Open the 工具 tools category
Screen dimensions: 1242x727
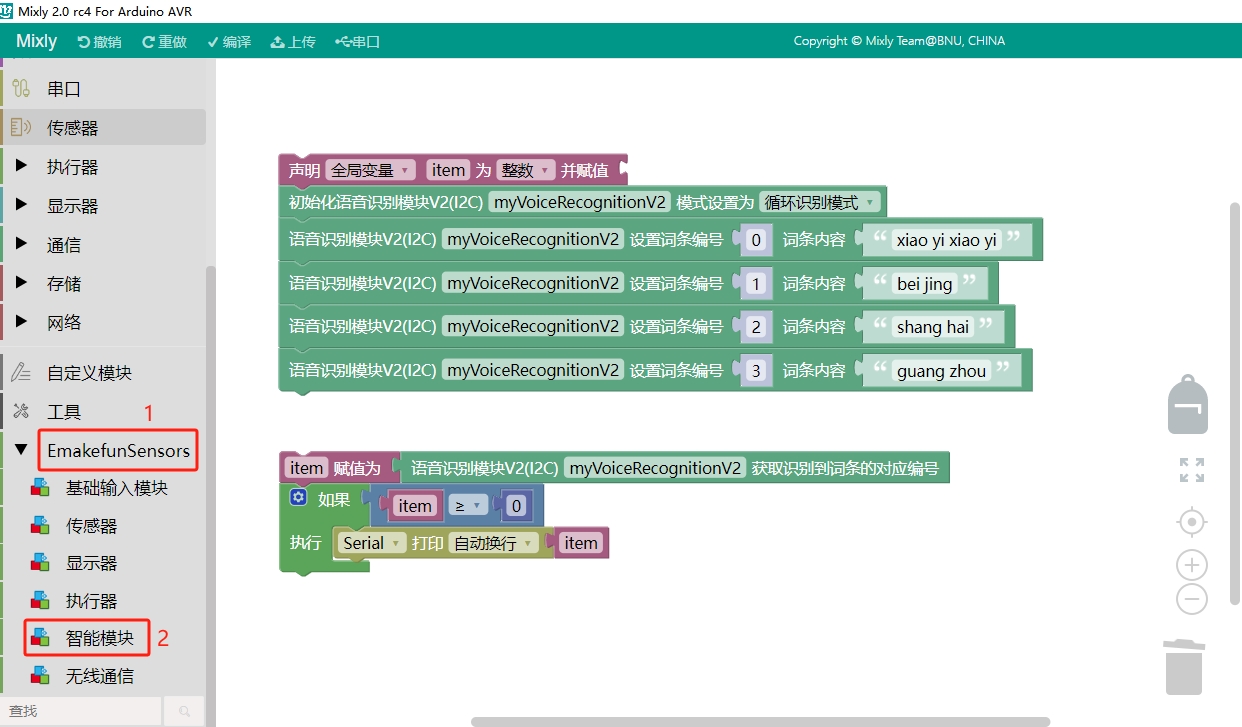click(x=103, y=412)
